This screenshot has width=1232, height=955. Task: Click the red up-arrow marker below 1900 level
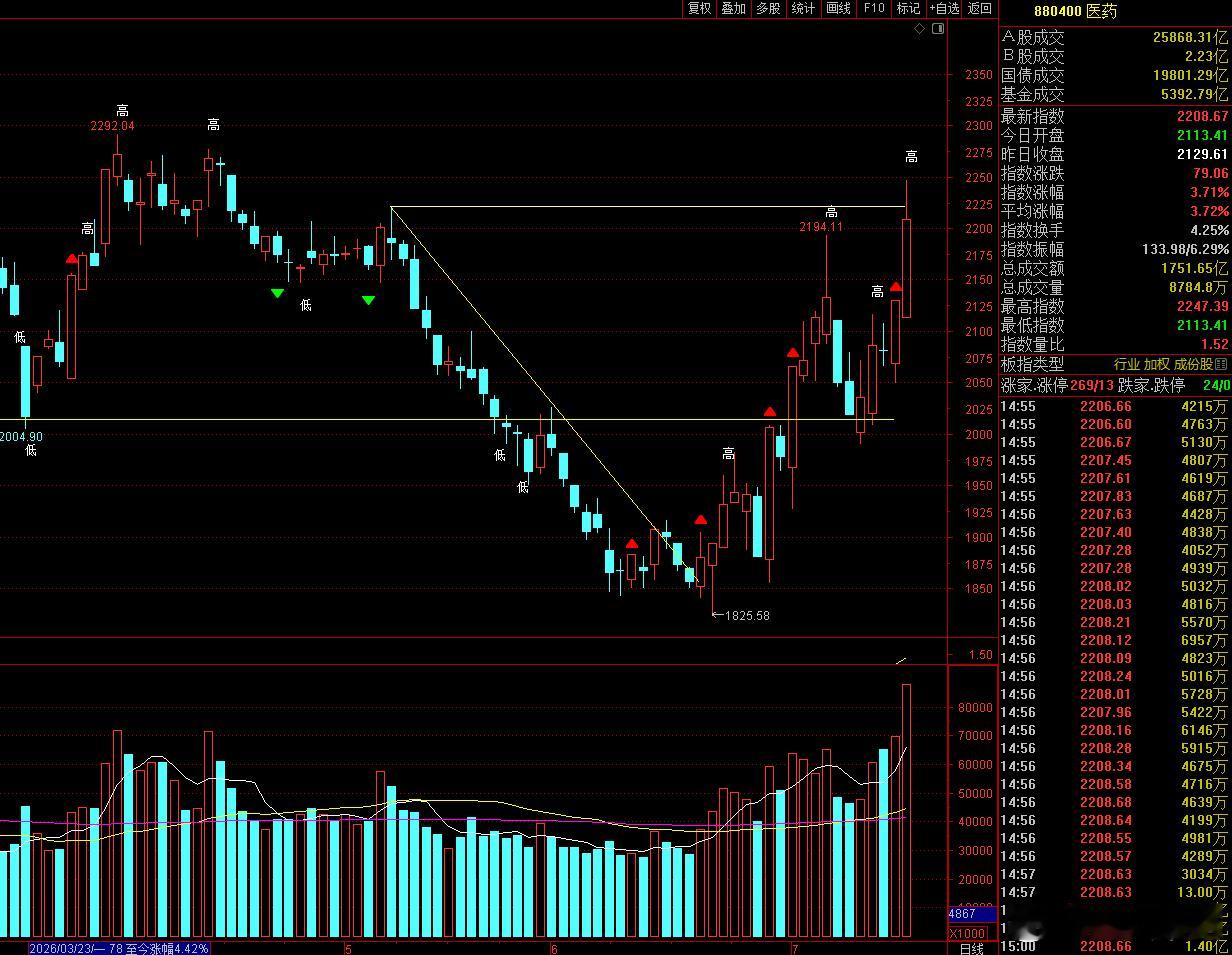(x=631, y=544)
